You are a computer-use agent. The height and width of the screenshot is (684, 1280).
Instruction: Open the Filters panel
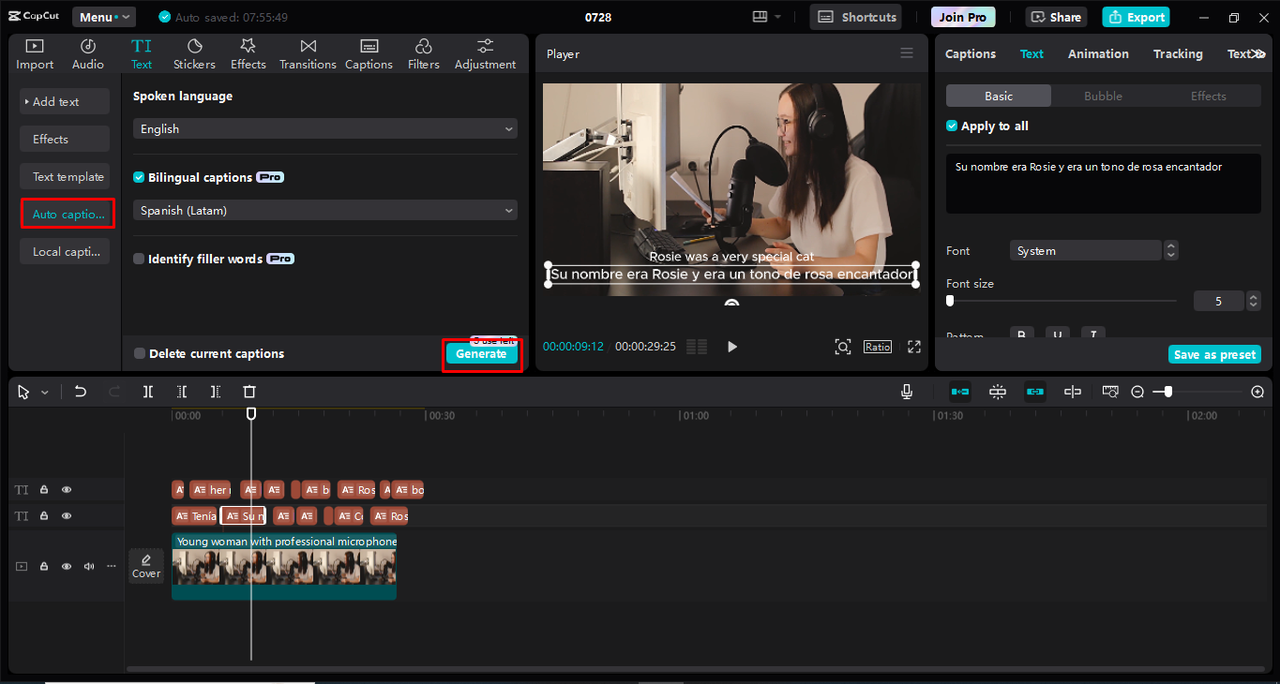pos(424,54)
